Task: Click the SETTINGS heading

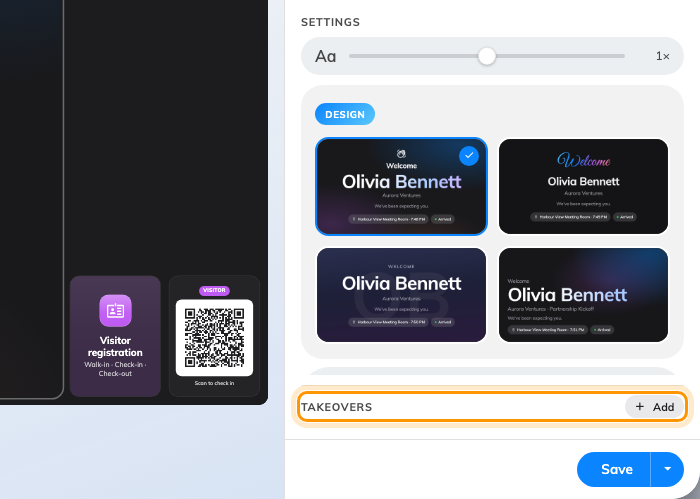Action: 330,22
